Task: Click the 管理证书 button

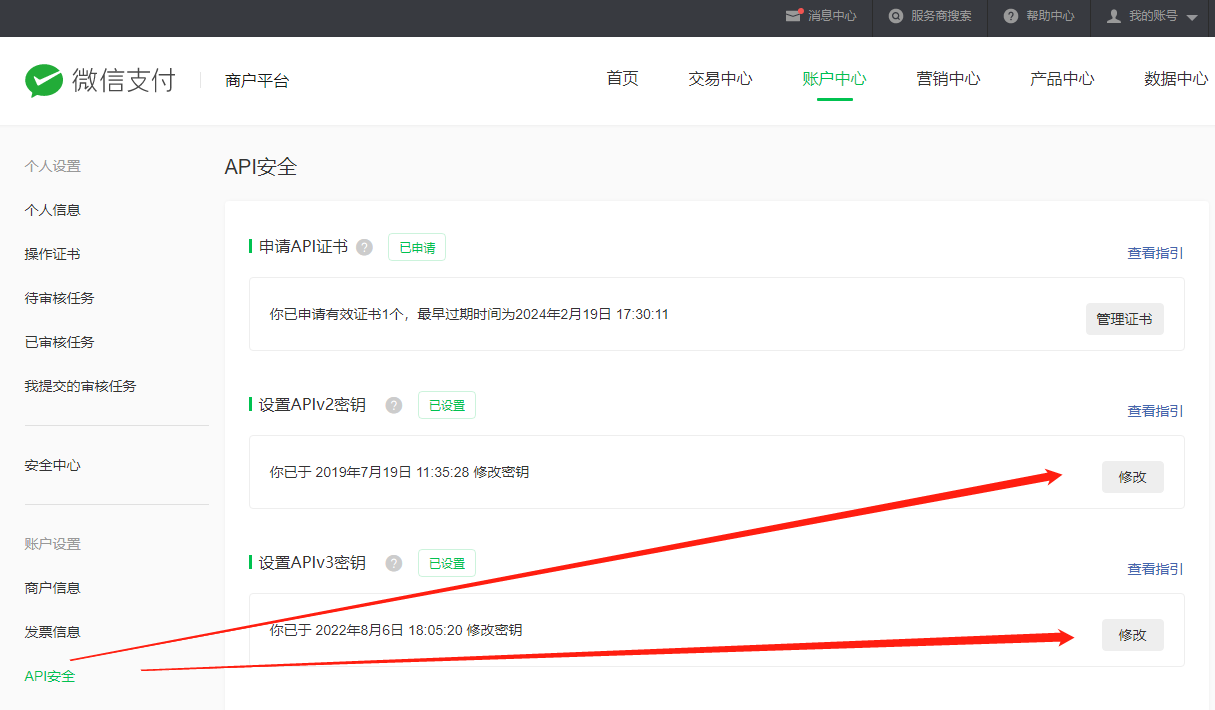Action: [x=1124, y=319]
